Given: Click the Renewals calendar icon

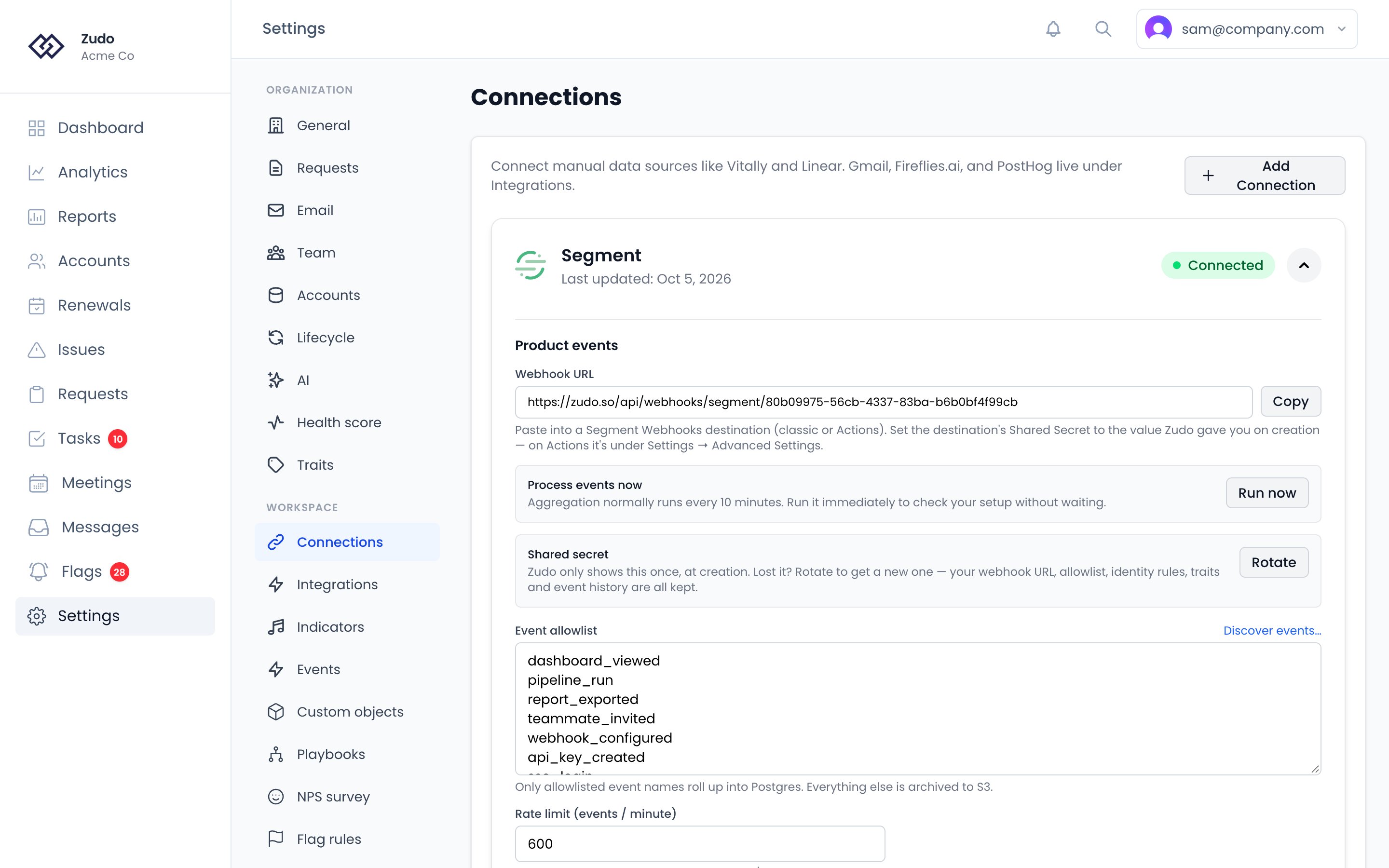Looking at the screenshot, I should click(x=37, y=305).
